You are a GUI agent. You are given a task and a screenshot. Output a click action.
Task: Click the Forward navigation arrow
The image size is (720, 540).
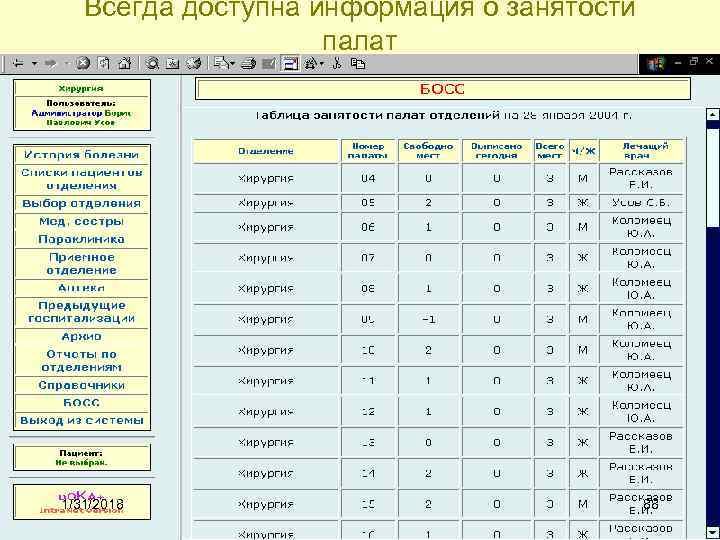click(x=50, y=63)
